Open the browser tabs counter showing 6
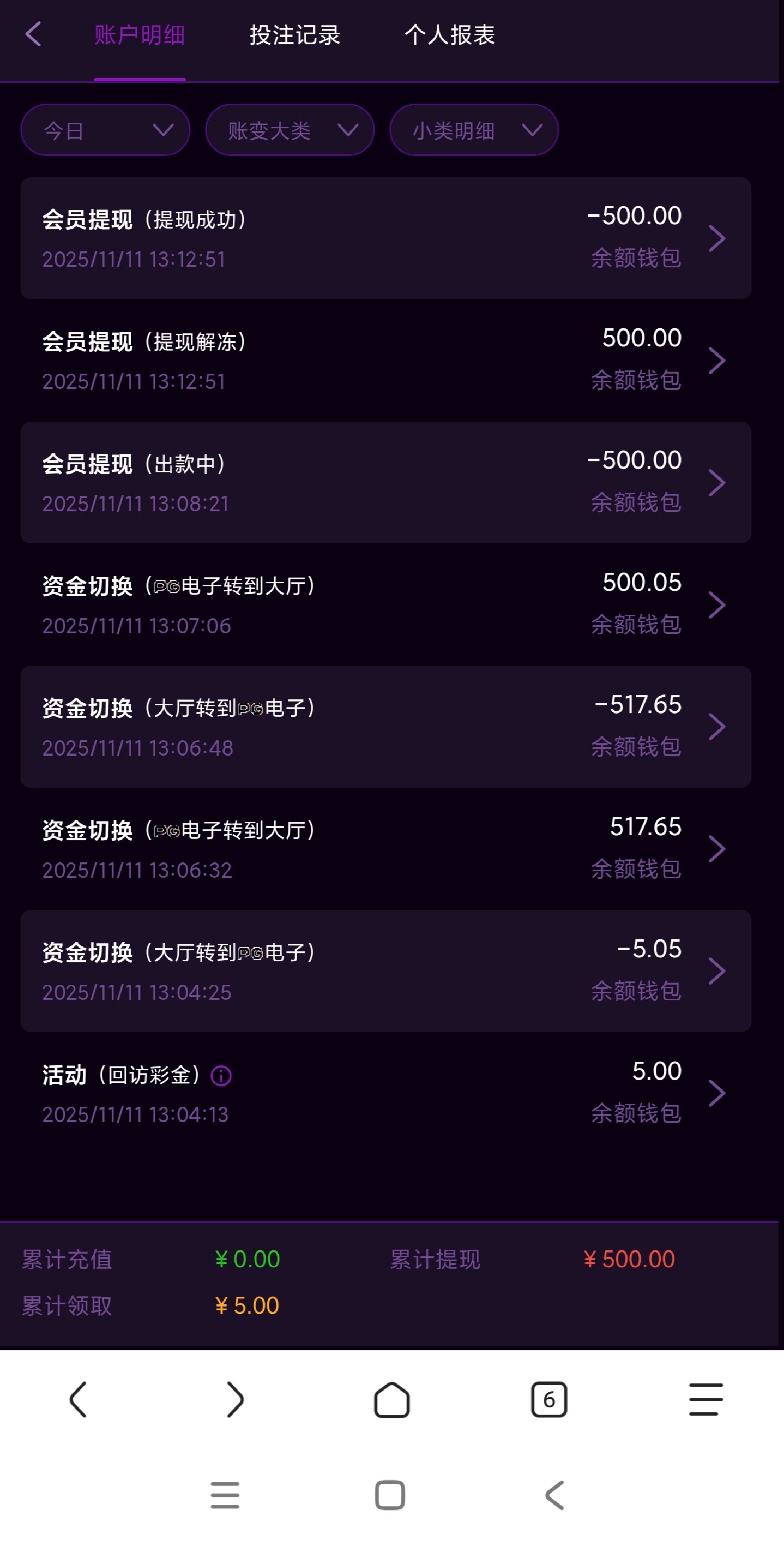784x1546 pixels. (549, 1400)
